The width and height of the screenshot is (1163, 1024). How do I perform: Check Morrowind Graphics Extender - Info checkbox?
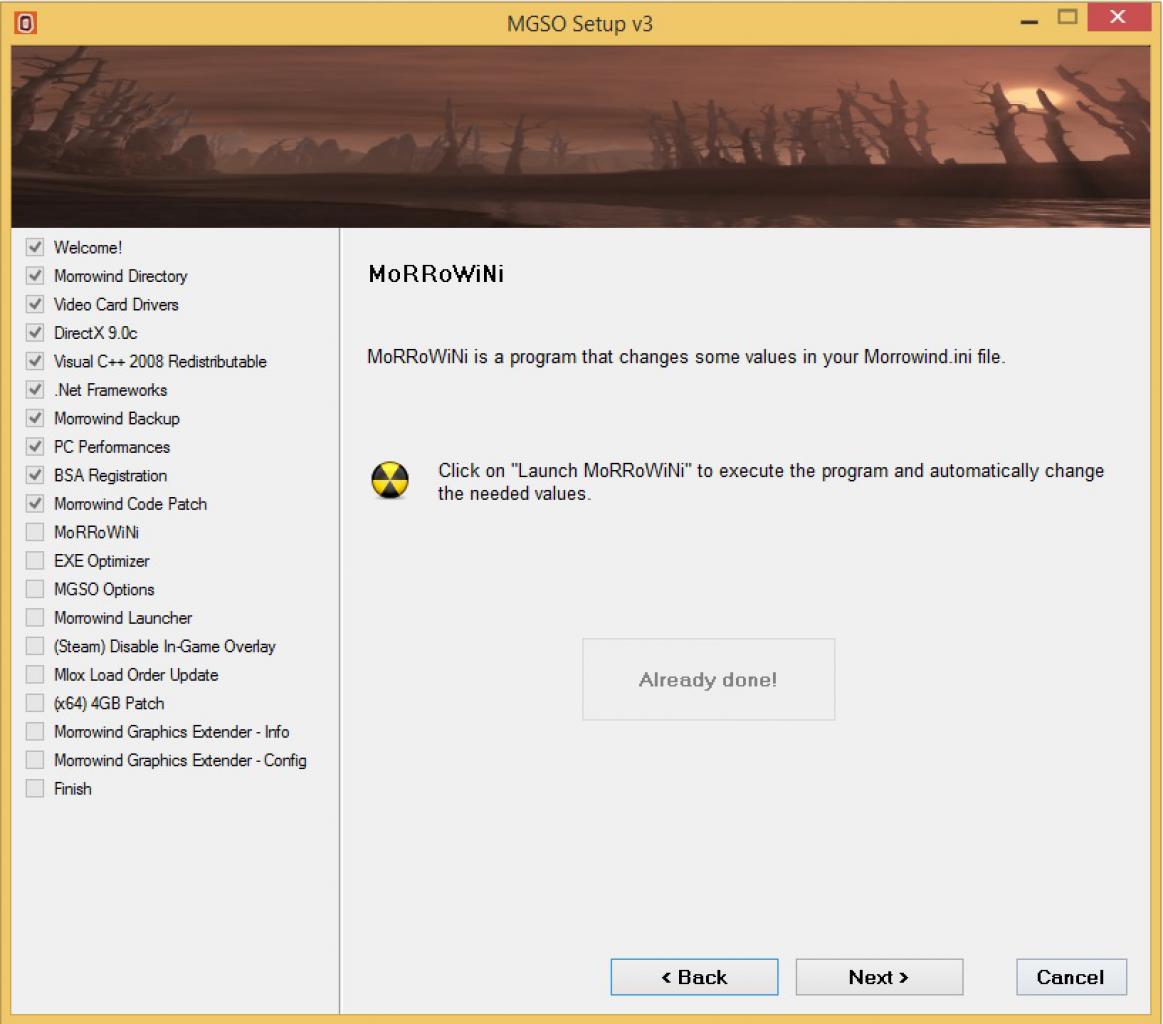pos(35,731)
